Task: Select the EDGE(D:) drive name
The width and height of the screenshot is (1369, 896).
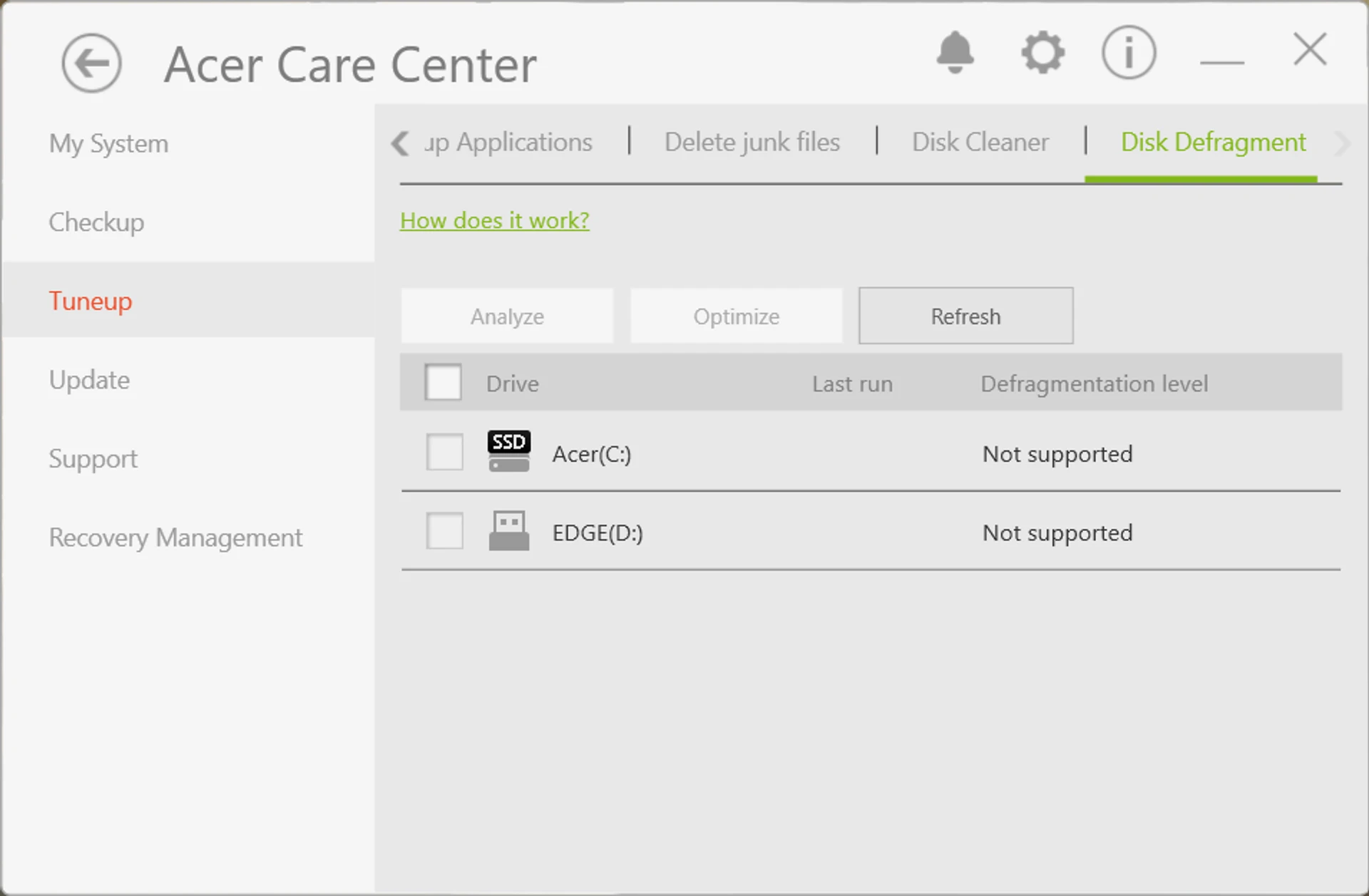Action: click(598, 533)
